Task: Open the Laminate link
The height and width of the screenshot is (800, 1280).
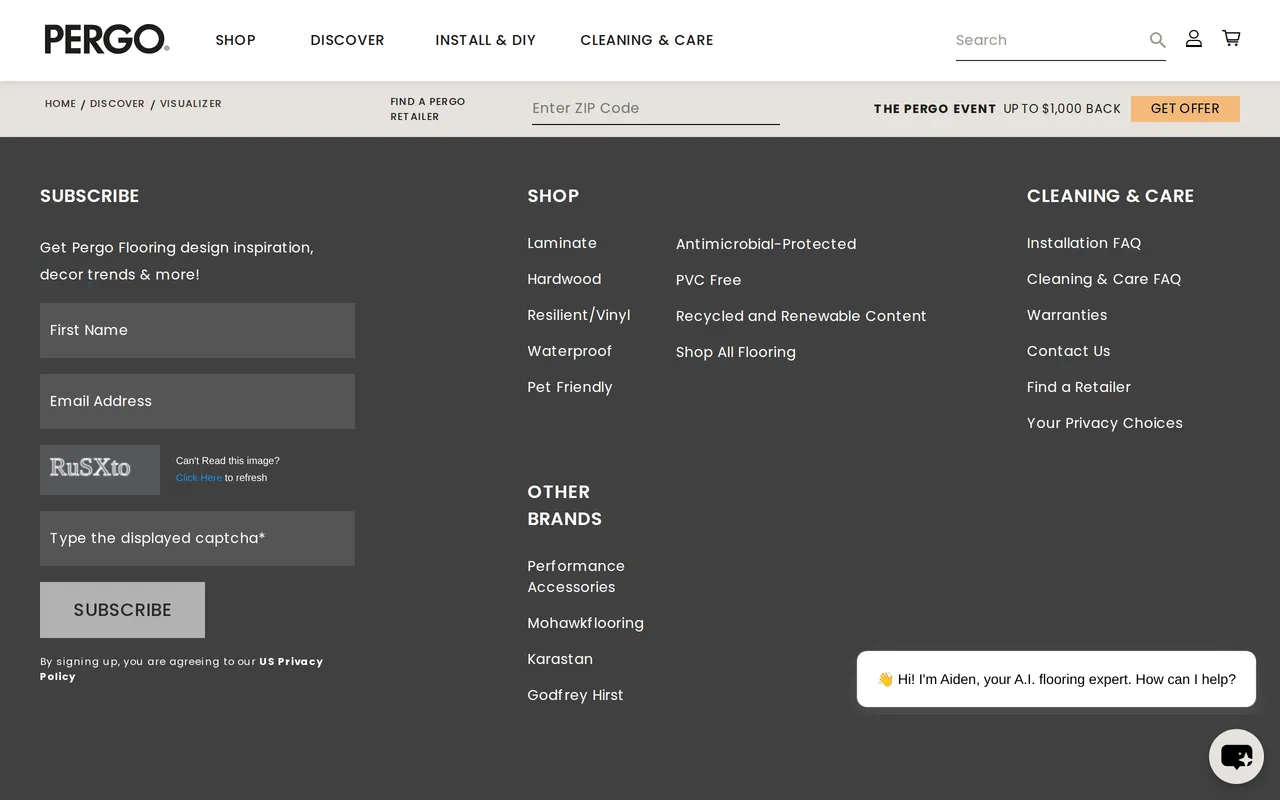Action: click(562, 243)
